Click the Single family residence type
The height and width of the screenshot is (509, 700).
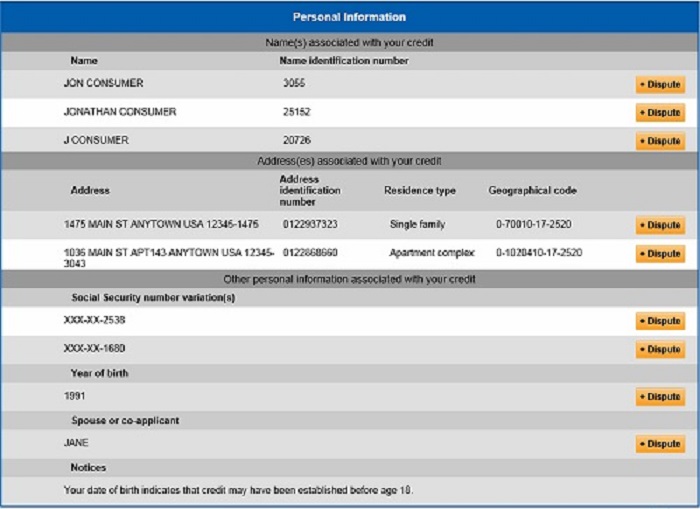[x=417, y=224]
